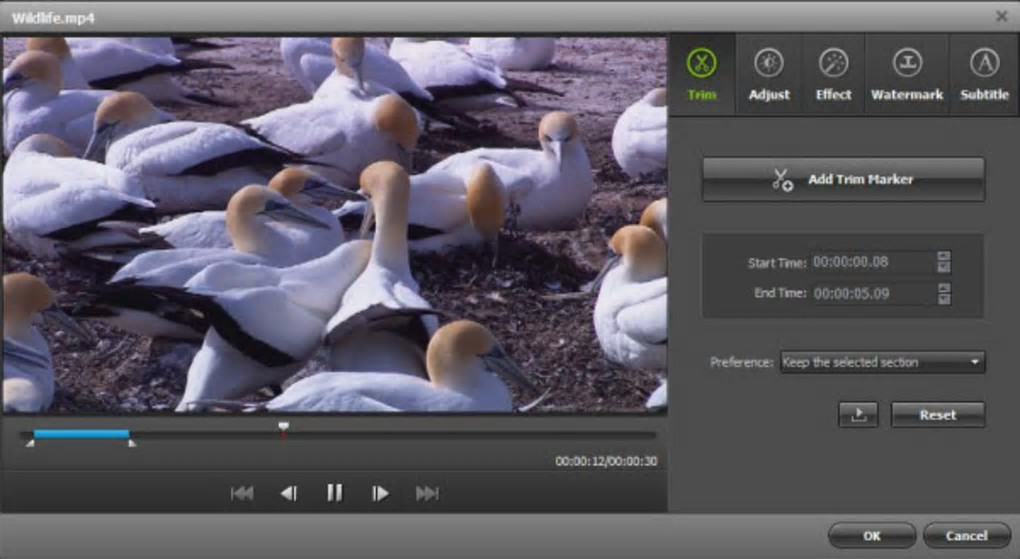The image size is (1020, 559).
Task: Open the Effect tab
Action: click(x=833, y=75)
